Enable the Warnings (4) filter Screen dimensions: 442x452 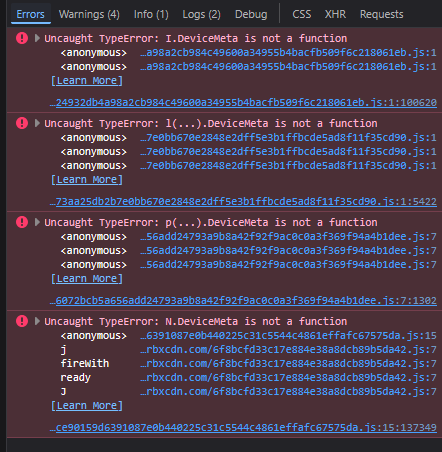point(89,14)
